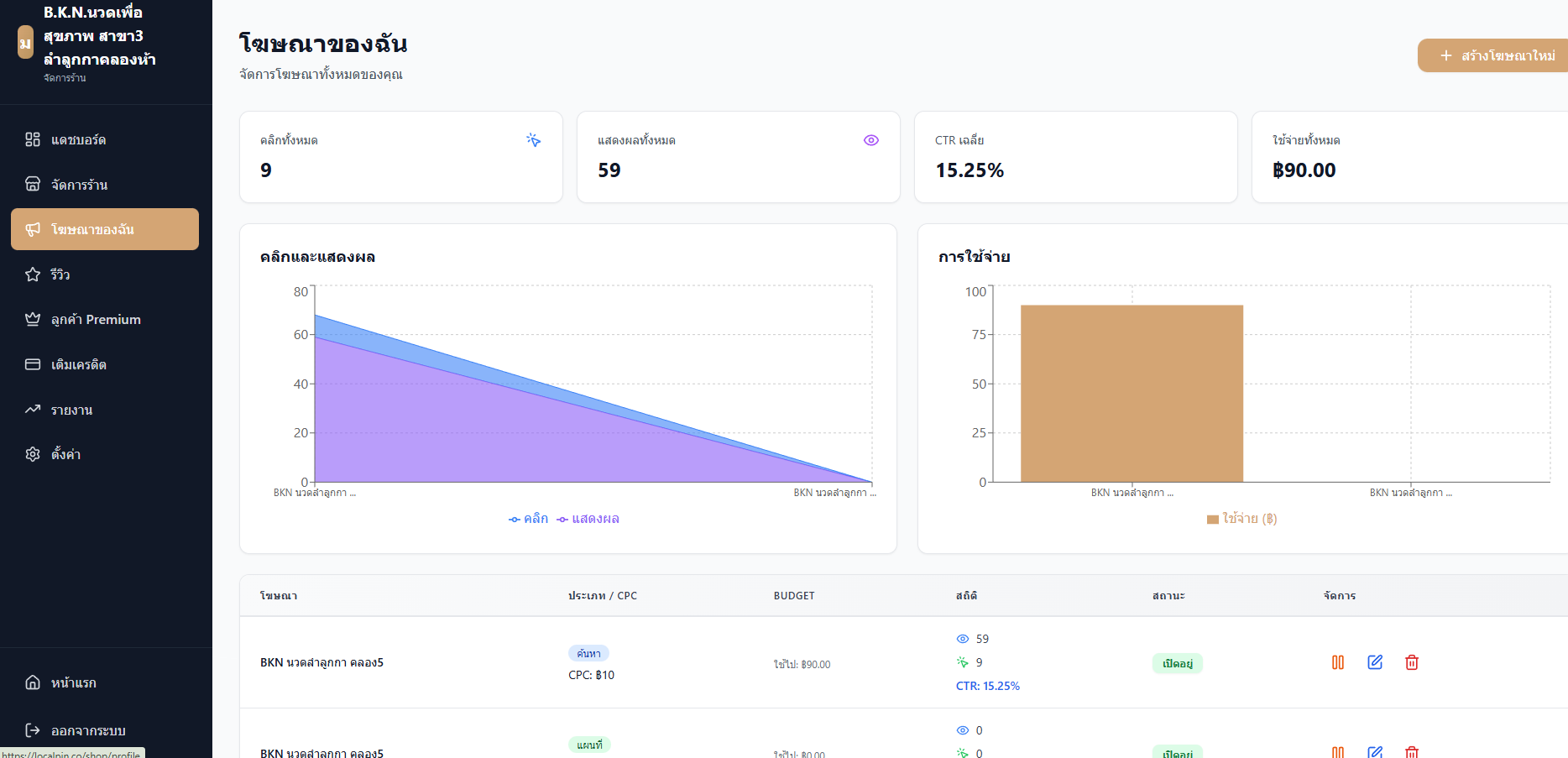Open ลูกค้า Premium section
The image size is (1568, 758).
coord(95,320)
